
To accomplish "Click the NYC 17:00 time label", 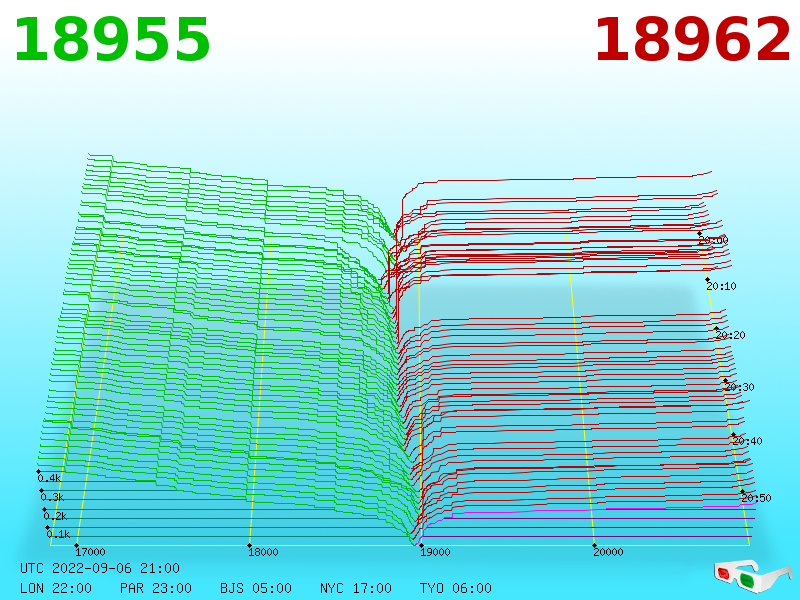I will [356, 588].
